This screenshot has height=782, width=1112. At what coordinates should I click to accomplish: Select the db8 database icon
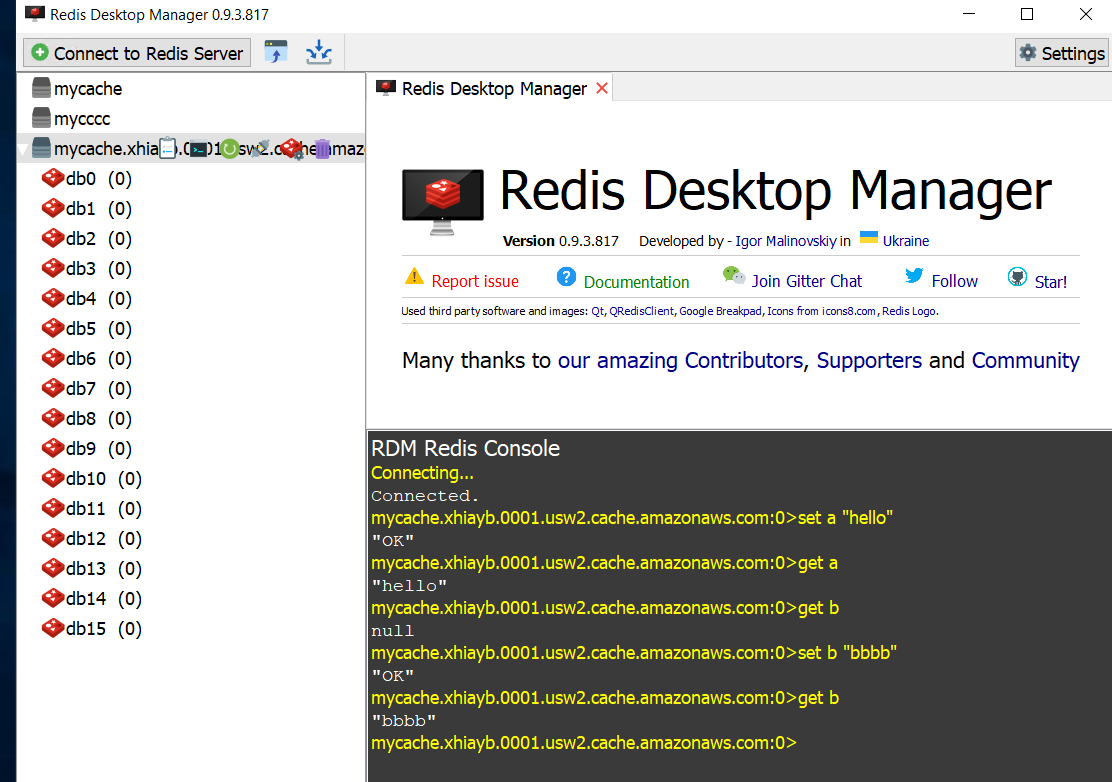(x=52, y=418)
